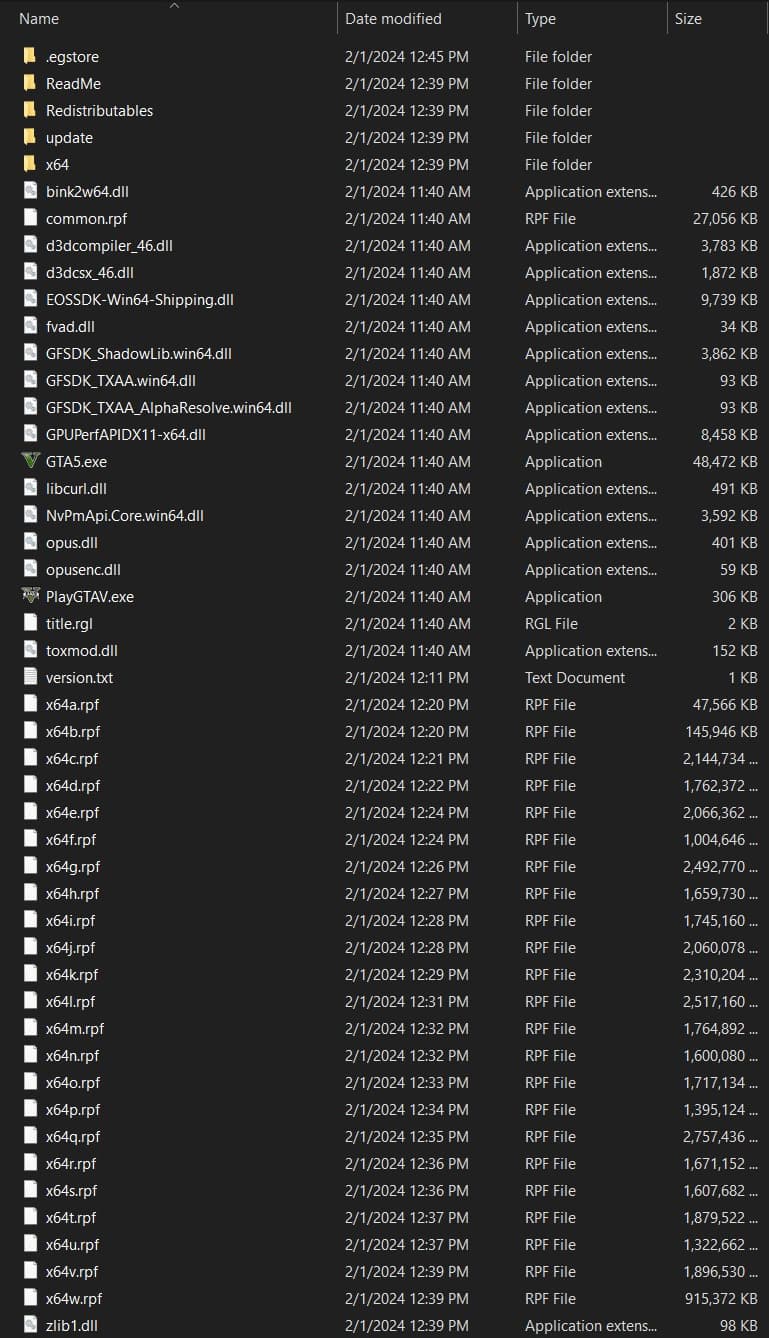Click the GPUPerfAPIDX11-x64.dll file icon
The image size is (769, 1338).
pyautogui.click(x=30, y=434)
